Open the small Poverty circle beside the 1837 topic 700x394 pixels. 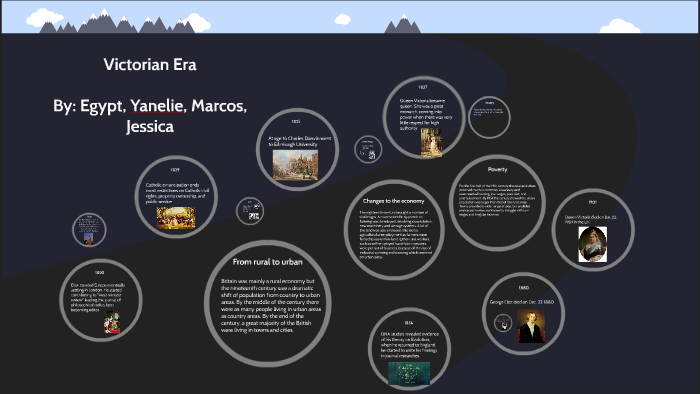pos(489,117)
